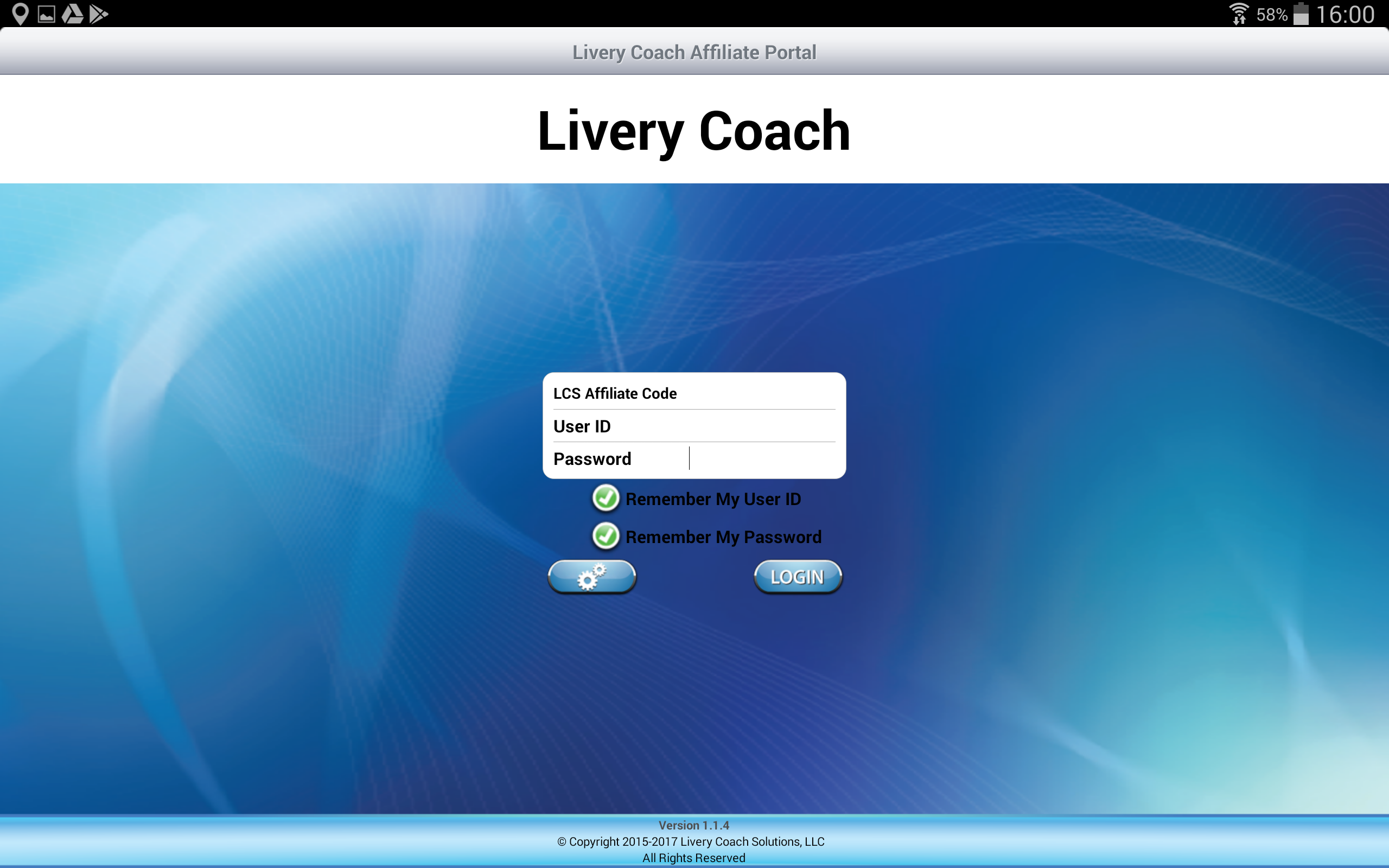Tap the location pin status icon
This screenshot has width=1389, height=868.
coord(20,14)
